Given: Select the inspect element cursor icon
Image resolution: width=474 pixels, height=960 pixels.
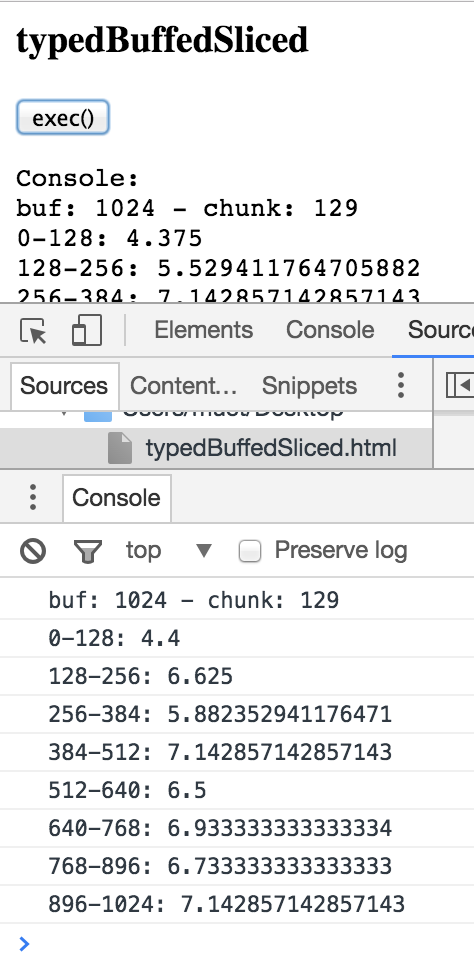Looking at the screenshot, I should point(33,331).
